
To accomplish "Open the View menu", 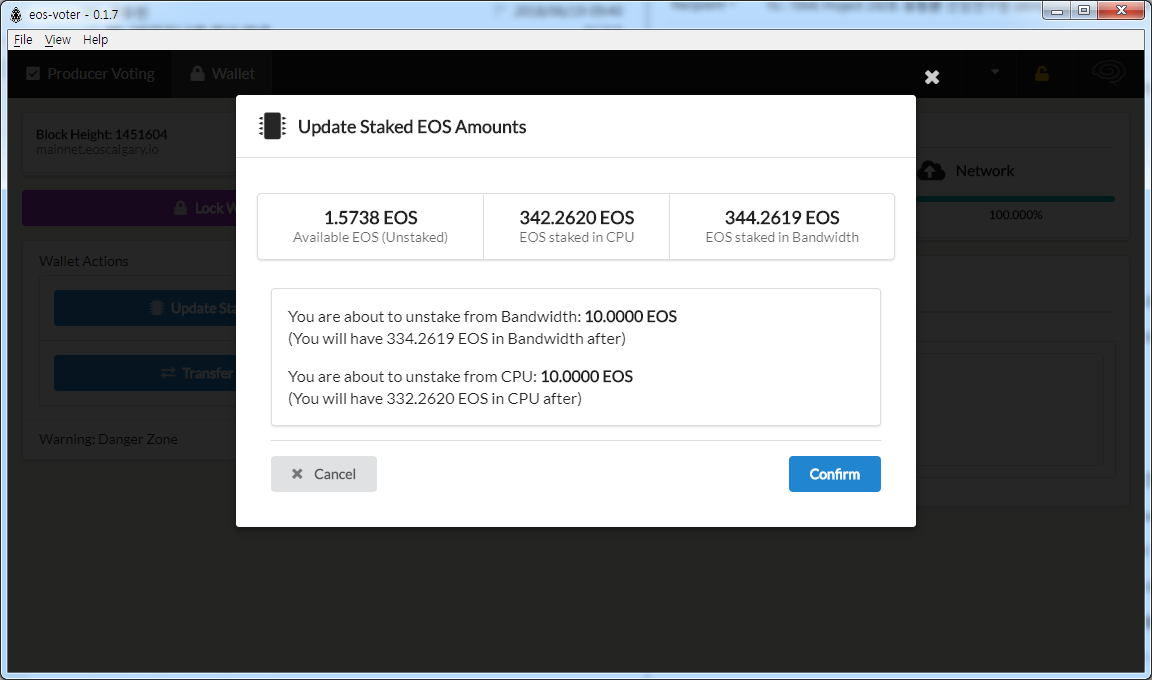I will coord(57,40).
